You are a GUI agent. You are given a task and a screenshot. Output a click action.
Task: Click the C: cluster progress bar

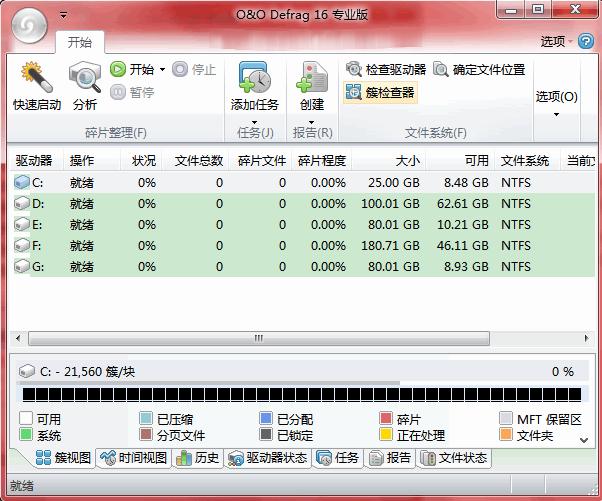click(x=209, y=383)
